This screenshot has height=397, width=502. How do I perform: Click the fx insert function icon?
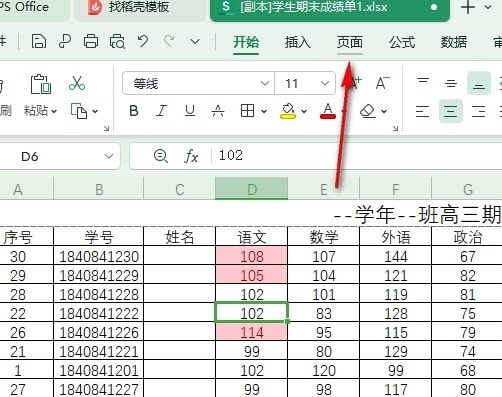click(x=191, y=156)
